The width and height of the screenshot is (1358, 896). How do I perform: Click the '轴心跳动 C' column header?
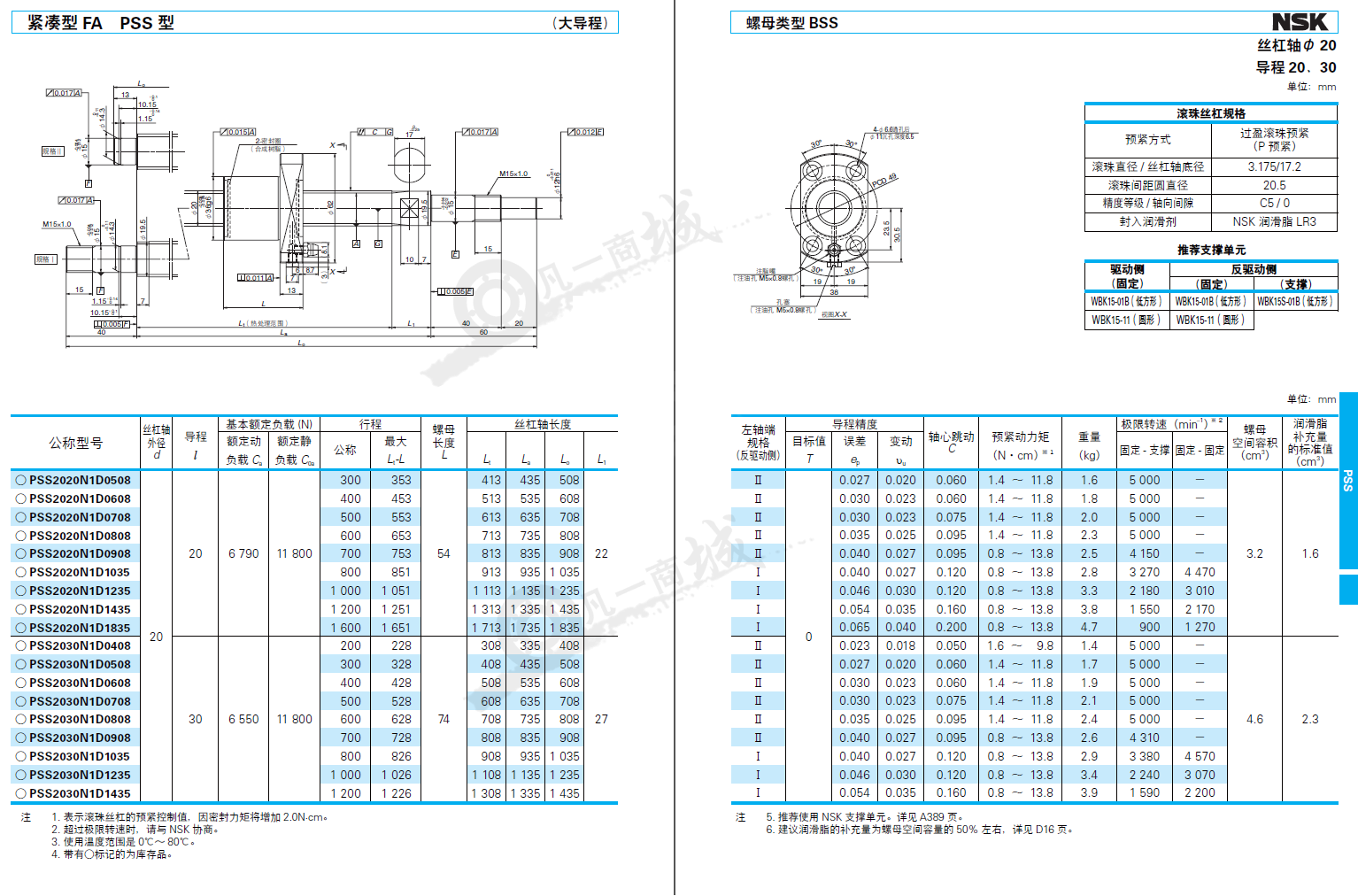click(x=952, y=442)
